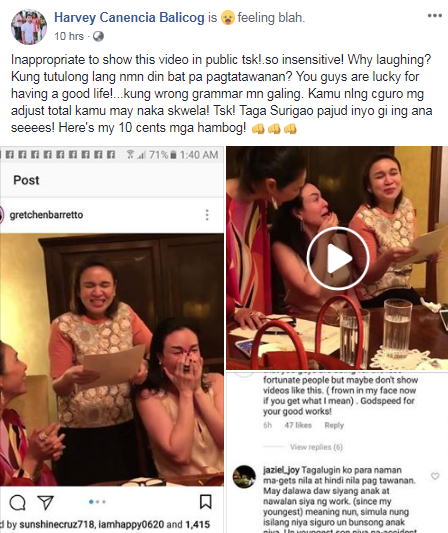Play the video with the play button
This screenshot has height=533, width=448.
pos(338,258)
